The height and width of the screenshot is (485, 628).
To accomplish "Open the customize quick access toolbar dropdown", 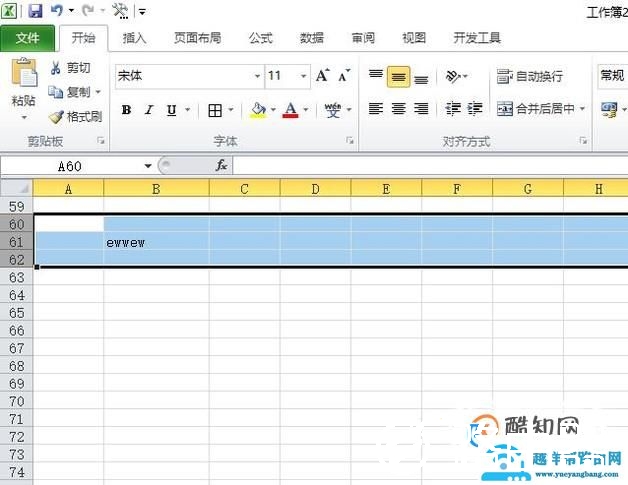I will 142,12.
